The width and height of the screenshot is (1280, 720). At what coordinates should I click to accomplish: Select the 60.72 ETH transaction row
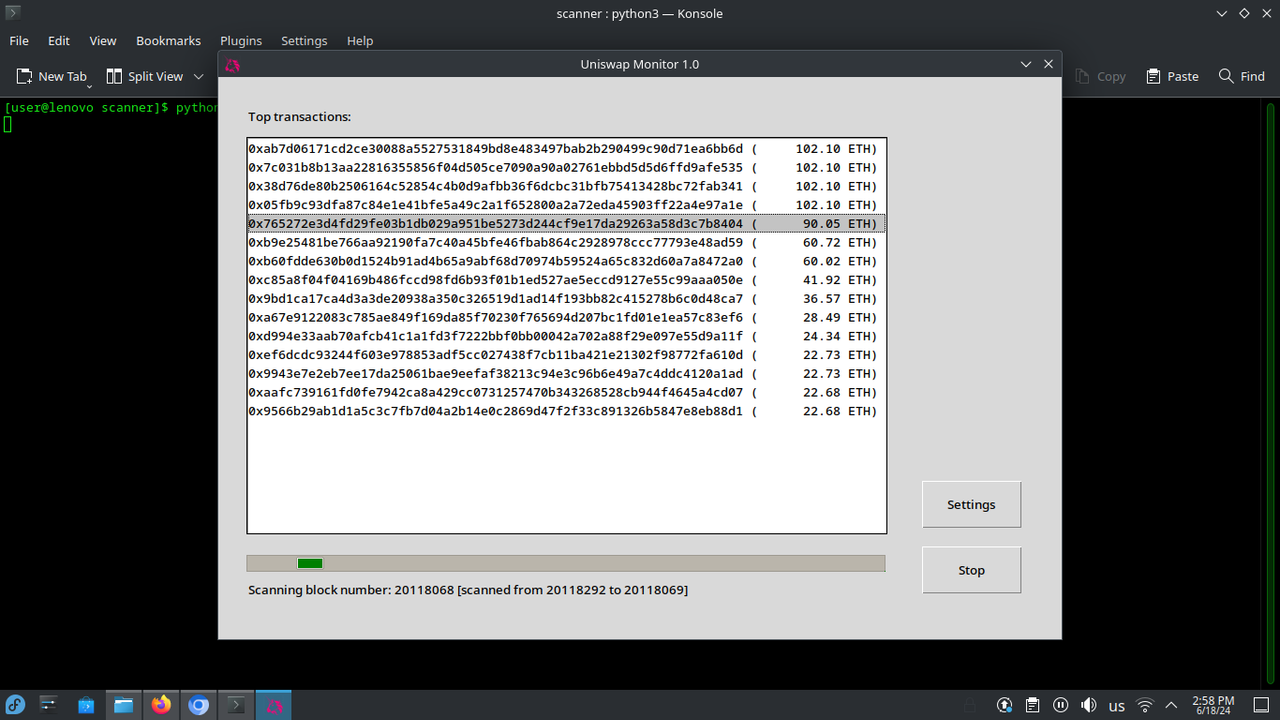click(x=566, y=242)
